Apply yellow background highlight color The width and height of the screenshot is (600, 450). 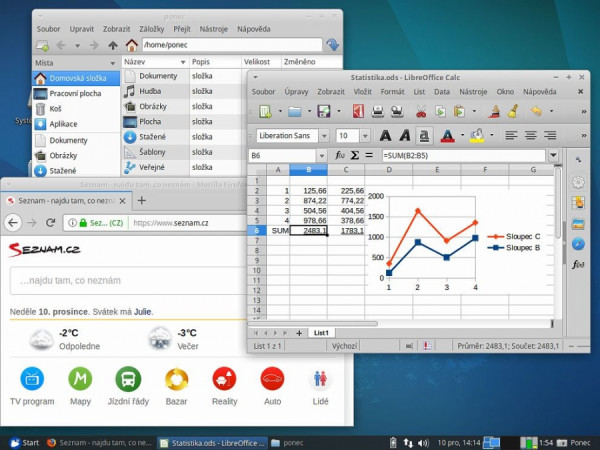point(477,135)
